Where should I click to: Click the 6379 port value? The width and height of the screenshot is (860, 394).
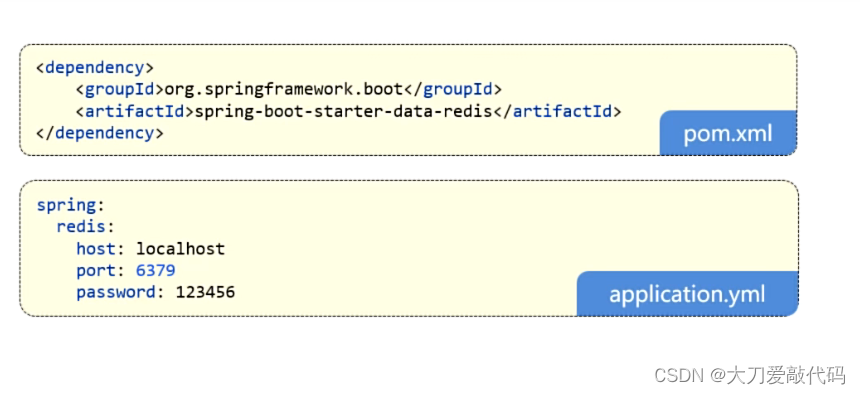click(x=155, y=271)
